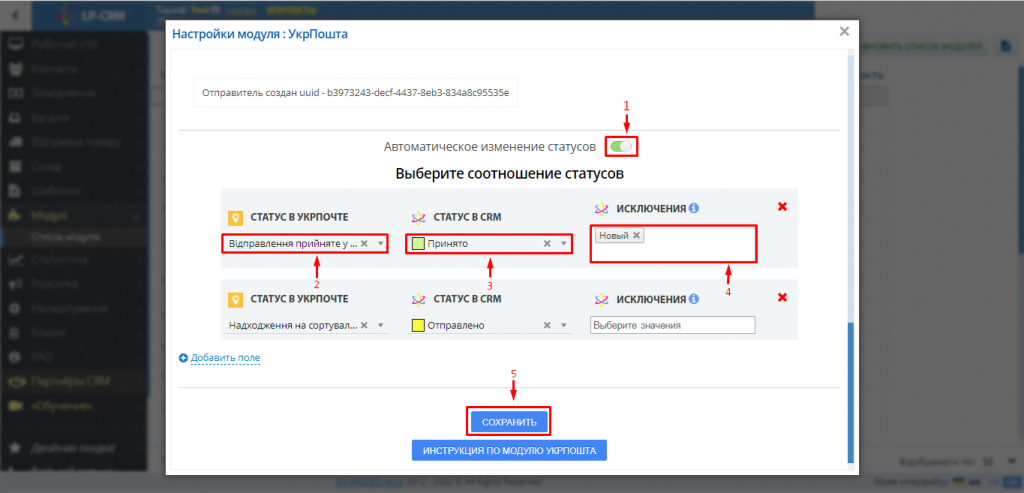Open Ukrposhta status dropdown showing 'Відправлення прийняте'
Screen dimensions: 1024x493
pyautogui.click(x=305, y=244)
